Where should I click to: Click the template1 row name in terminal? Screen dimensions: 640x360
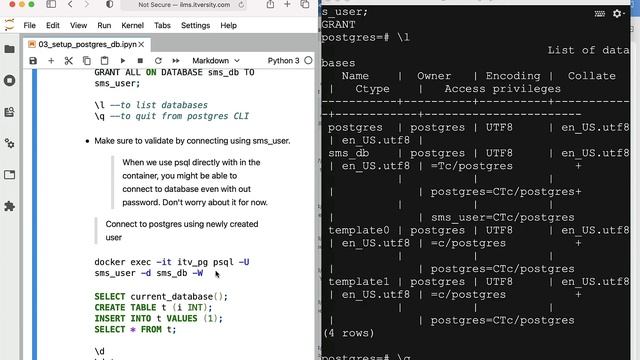359,282
